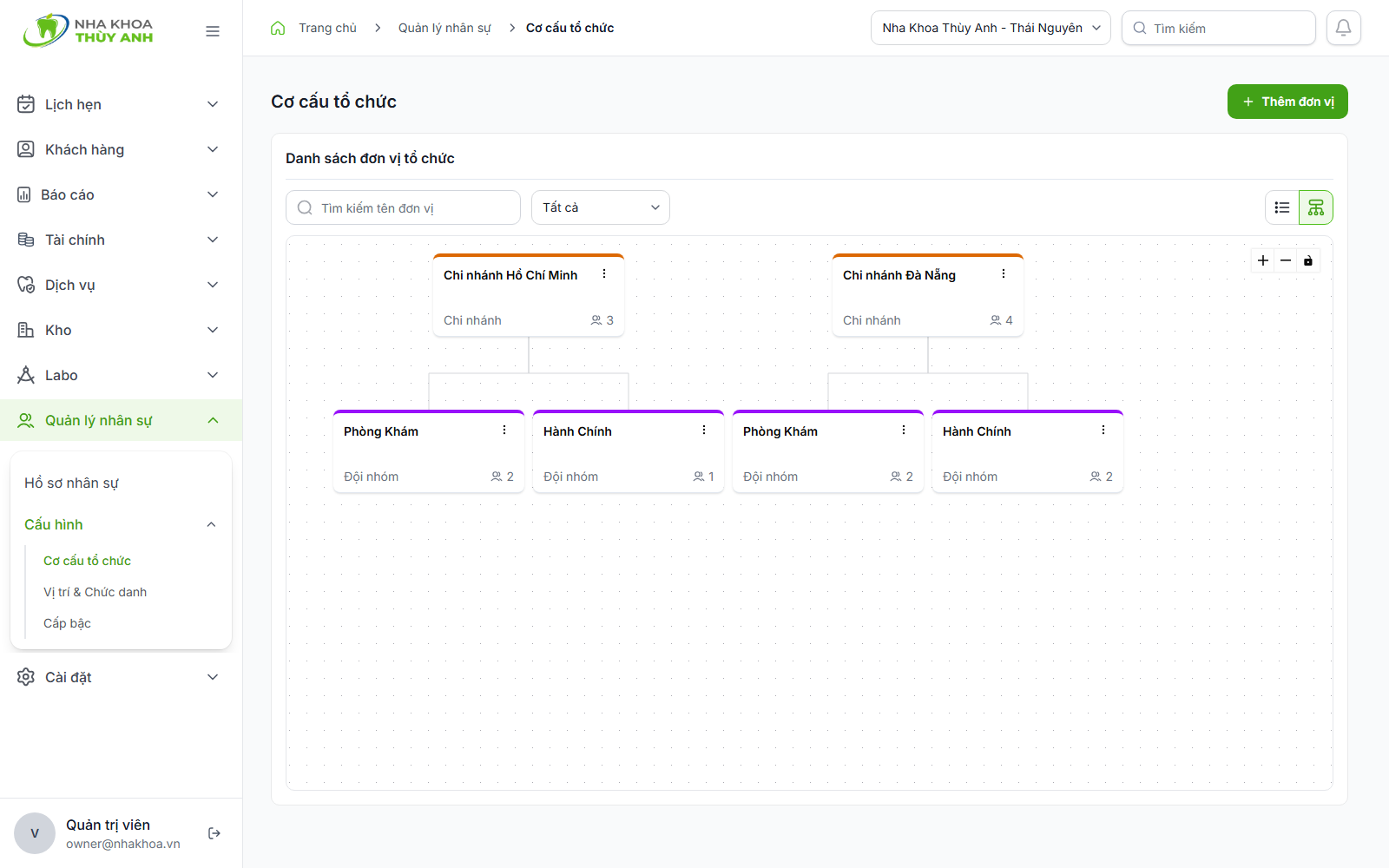This screenshot has width=1389, height=868.
Task: Switch to list view icon
Action: (1282, 207)
